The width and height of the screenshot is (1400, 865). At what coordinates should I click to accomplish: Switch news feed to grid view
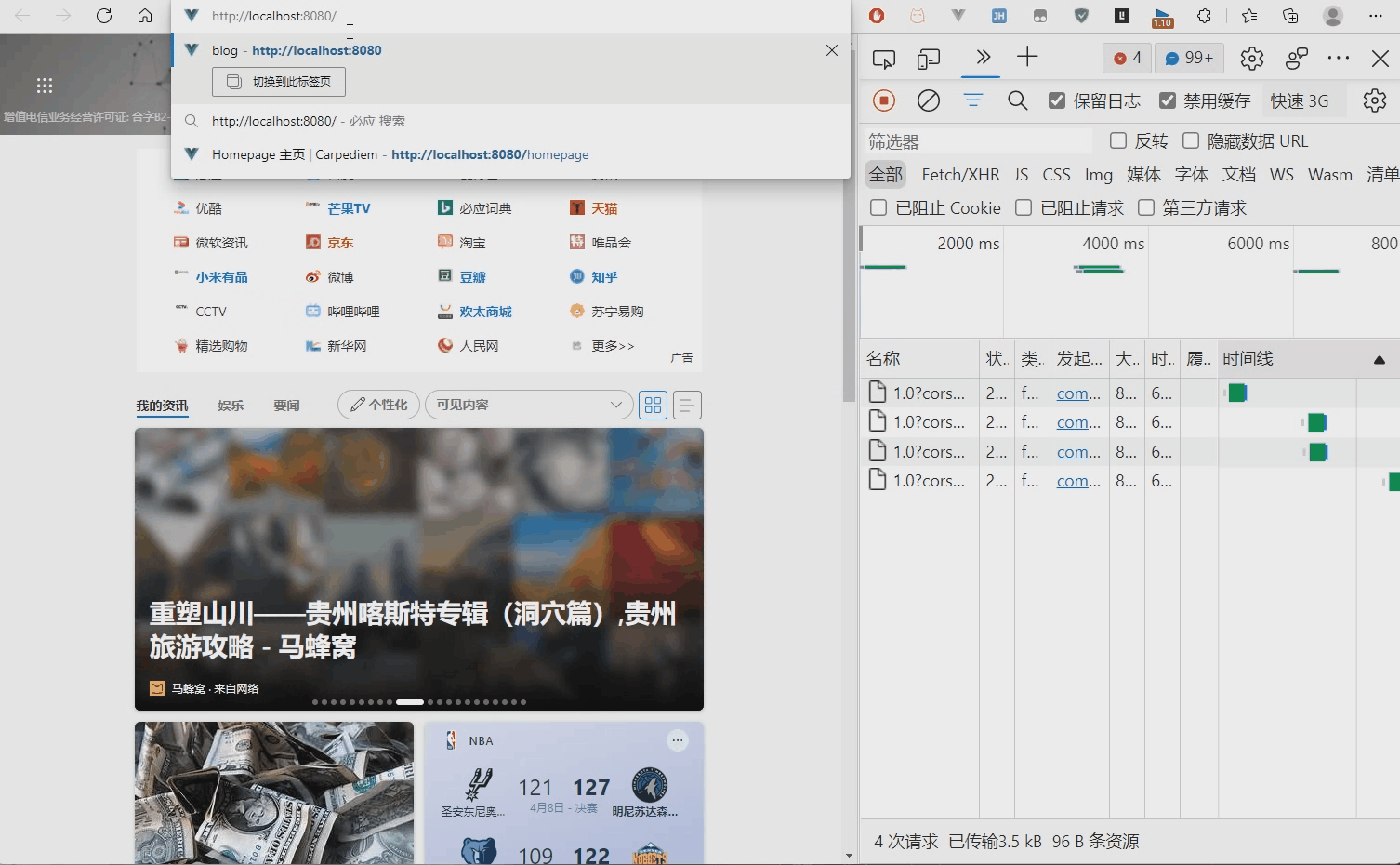654,405
